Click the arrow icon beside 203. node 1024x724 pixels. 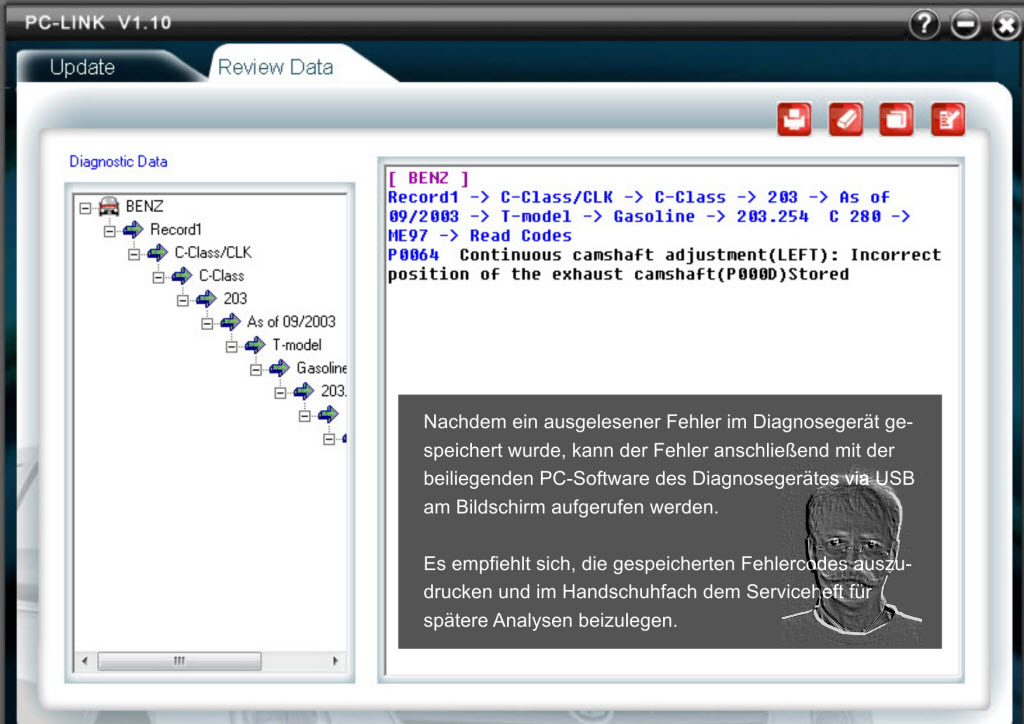(x=303, y=391)
